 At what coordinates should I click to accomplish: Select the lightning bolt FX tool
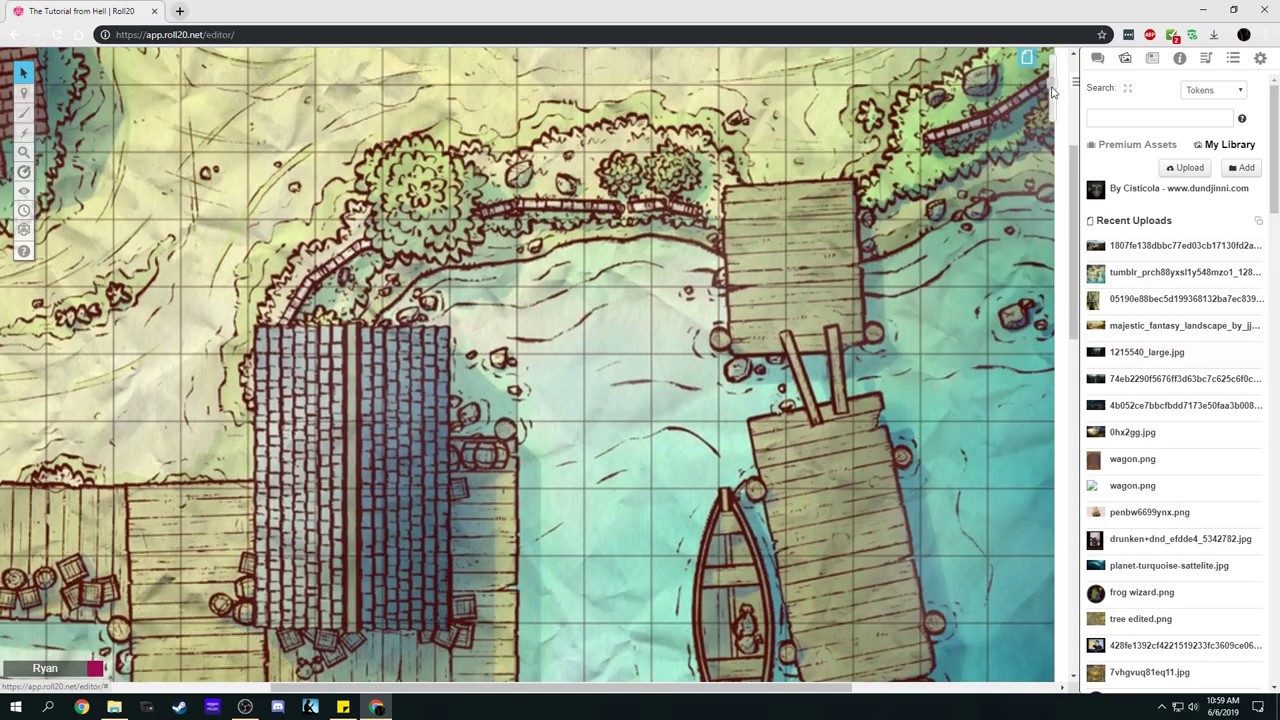23,132
